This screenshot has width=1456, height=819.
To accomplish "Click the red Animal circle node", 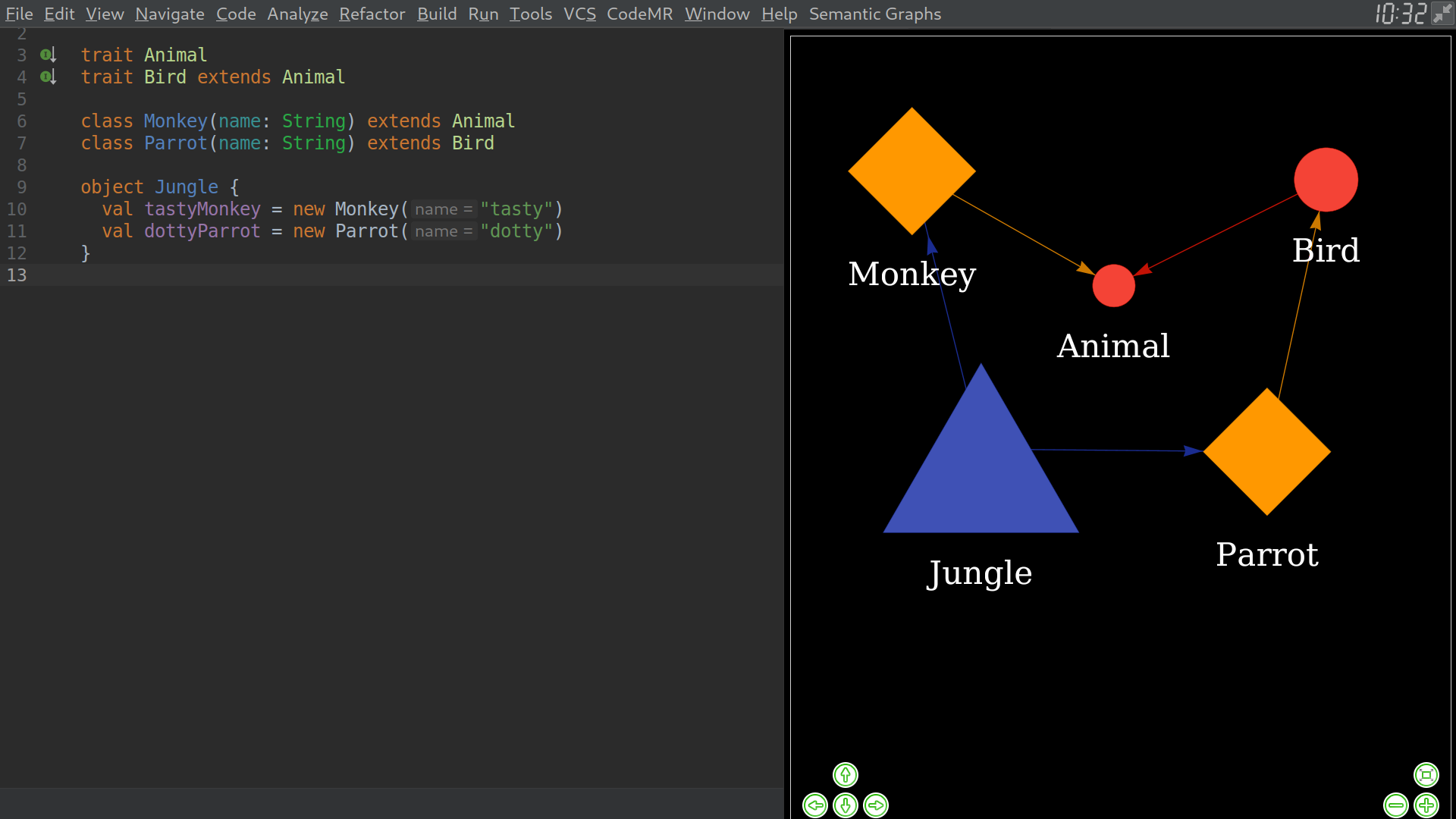I will [1113, 286].
